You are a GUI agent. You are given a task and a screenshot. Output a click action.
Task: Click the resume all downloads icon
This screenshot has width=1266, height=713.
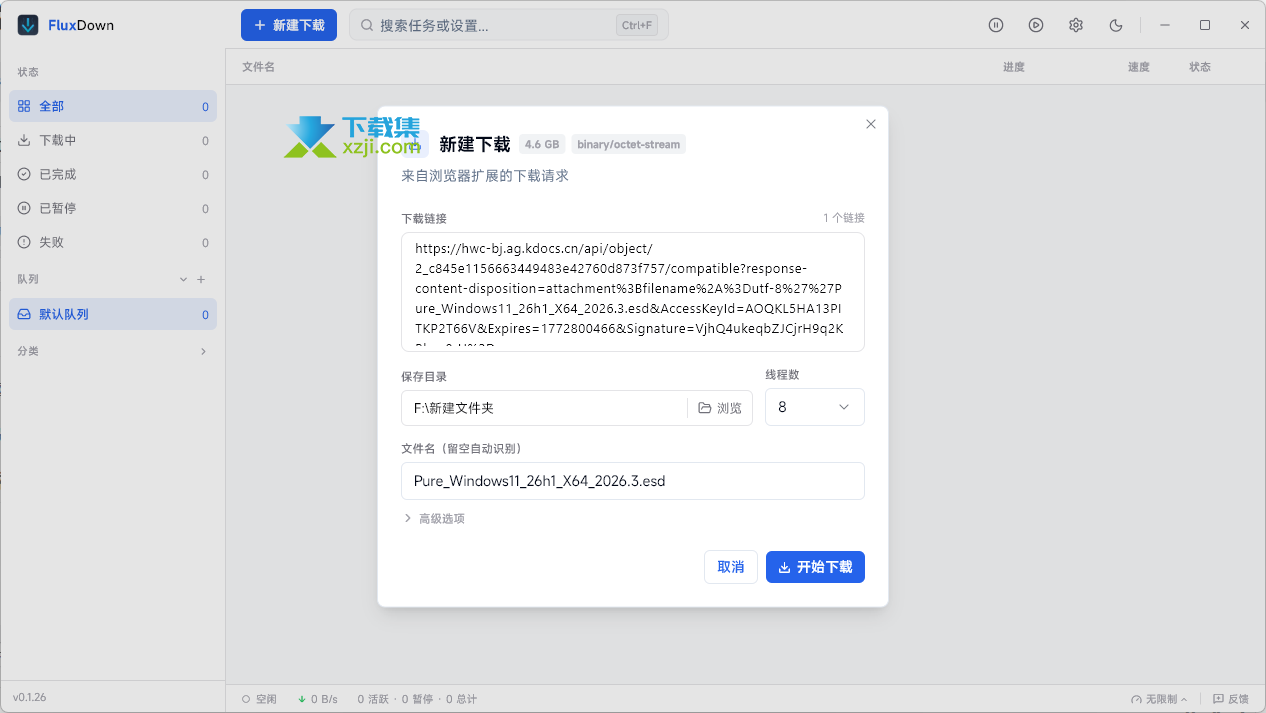[x=1036, y=25]
